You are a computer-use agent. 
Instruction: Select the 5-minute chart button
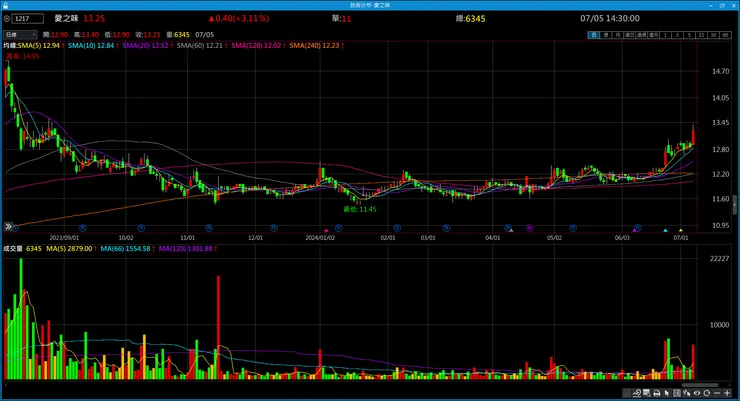(690, 35)
